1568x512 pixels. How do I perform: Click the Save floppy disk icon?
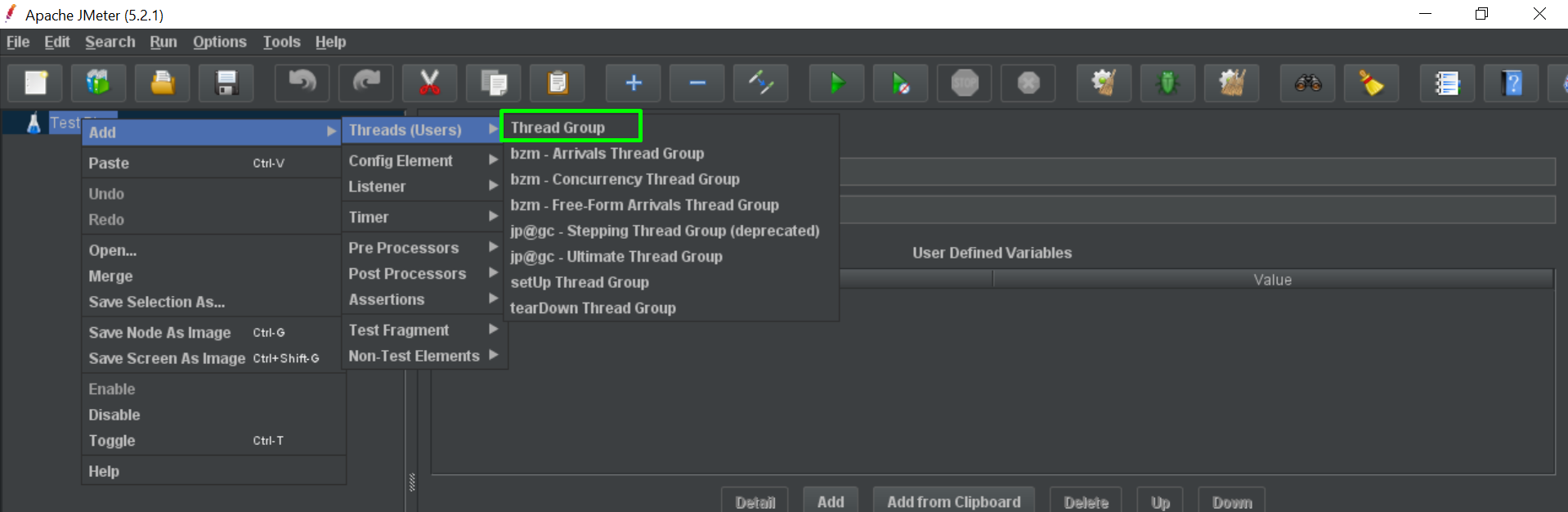[226, 83]
